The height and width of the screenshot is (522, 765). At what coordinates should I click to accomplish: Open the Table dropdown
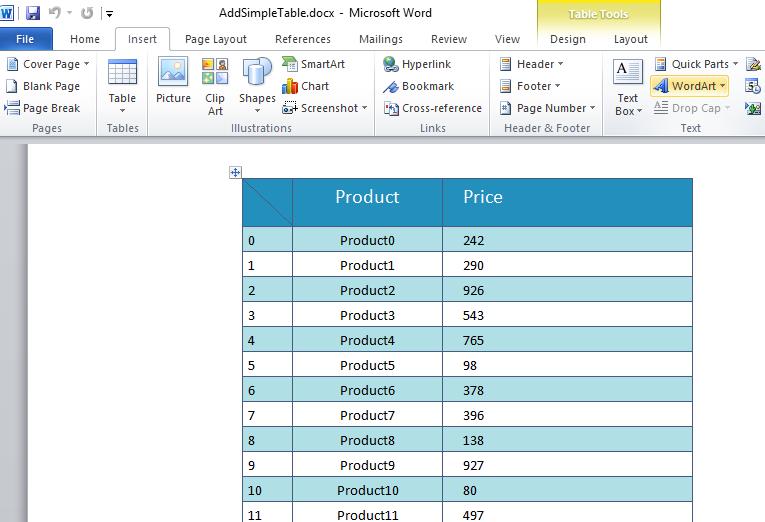coord(122,86)
